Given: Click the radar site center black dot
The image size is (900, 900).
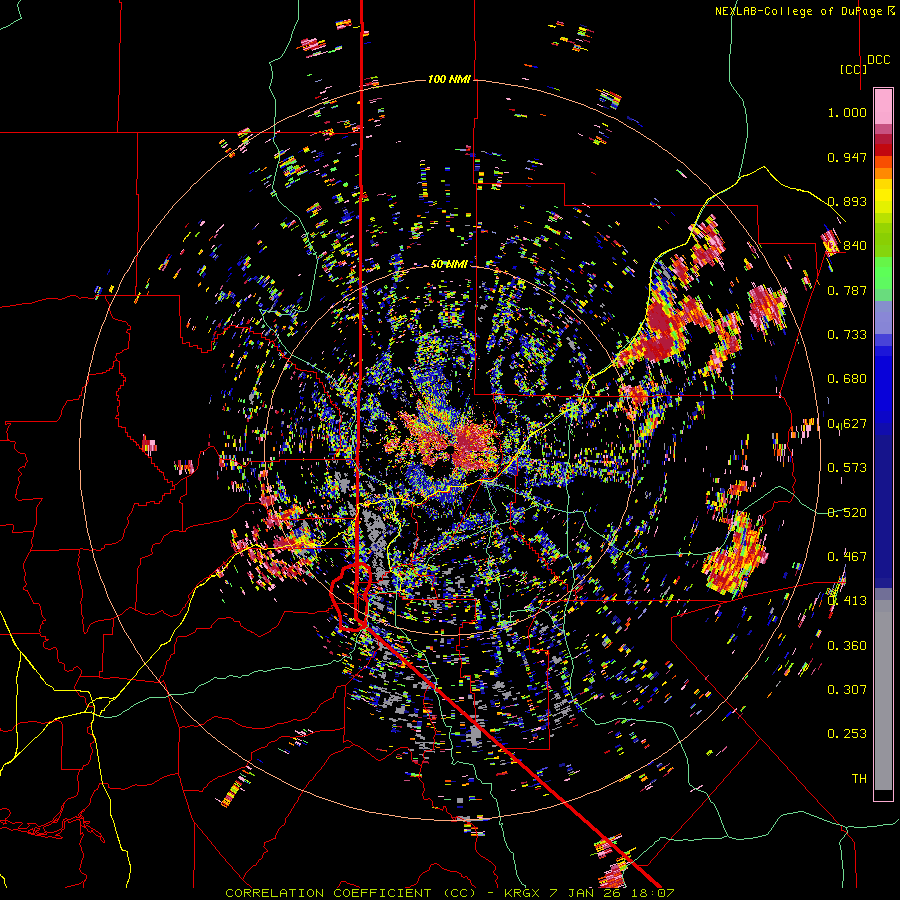Looking at the screenshot, I should click(449, 448).
